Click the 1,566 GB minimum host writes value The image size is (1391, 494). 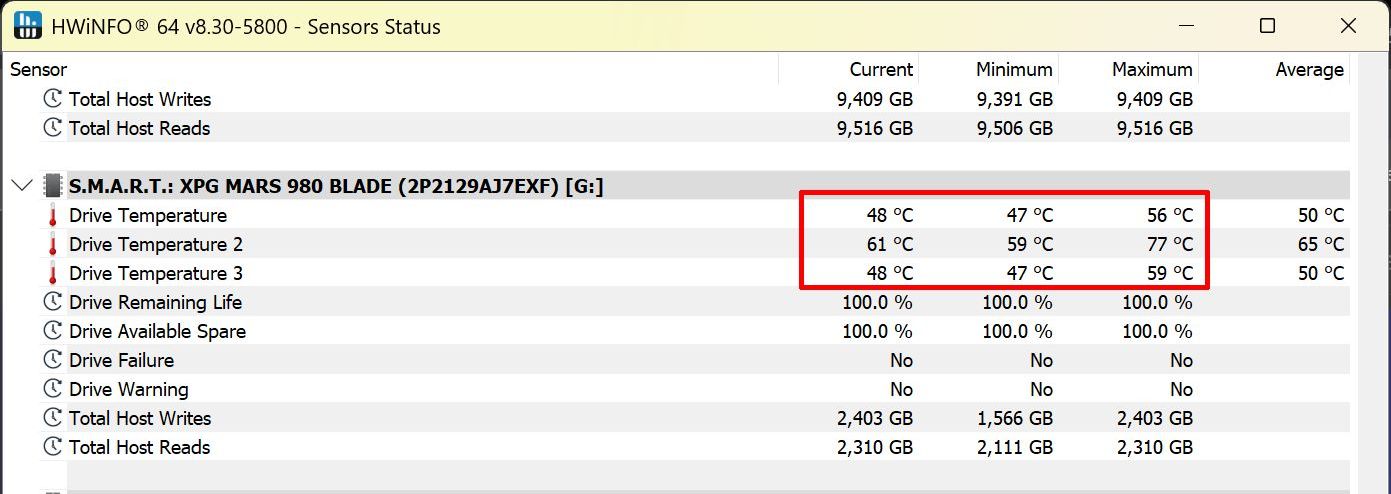tap(1016, 418)
